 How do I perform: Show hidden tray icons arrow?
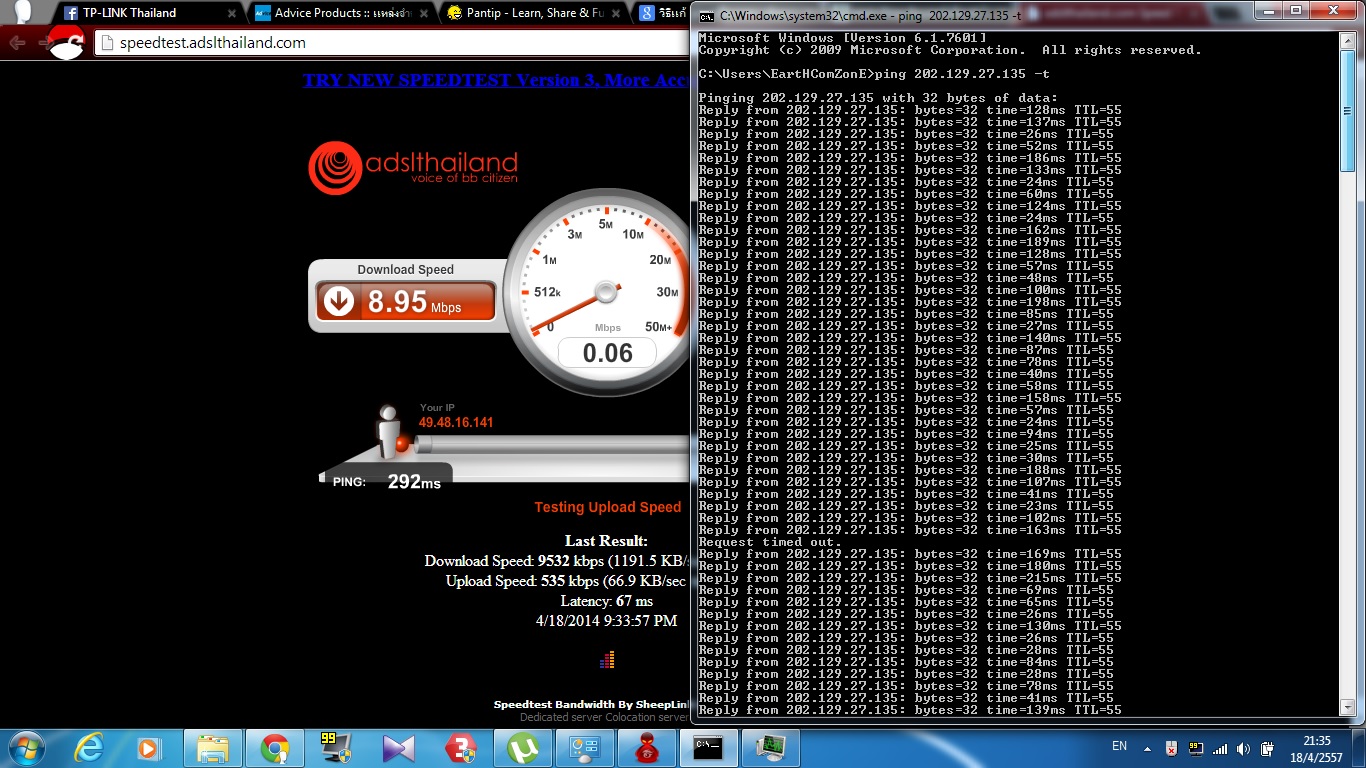coord(1146,747)
